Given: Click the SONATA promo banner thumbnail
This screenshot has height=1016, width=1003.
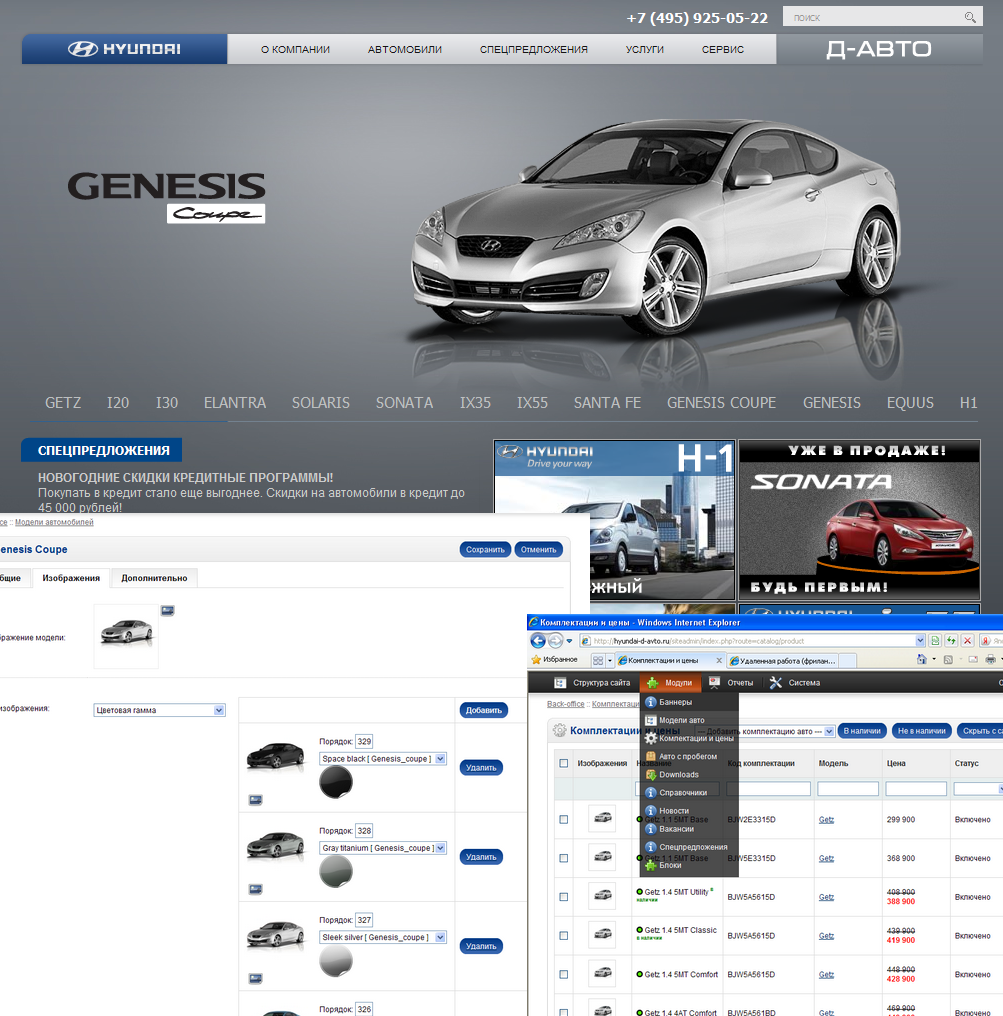Looking at the screenshot, I should (859, 520).
